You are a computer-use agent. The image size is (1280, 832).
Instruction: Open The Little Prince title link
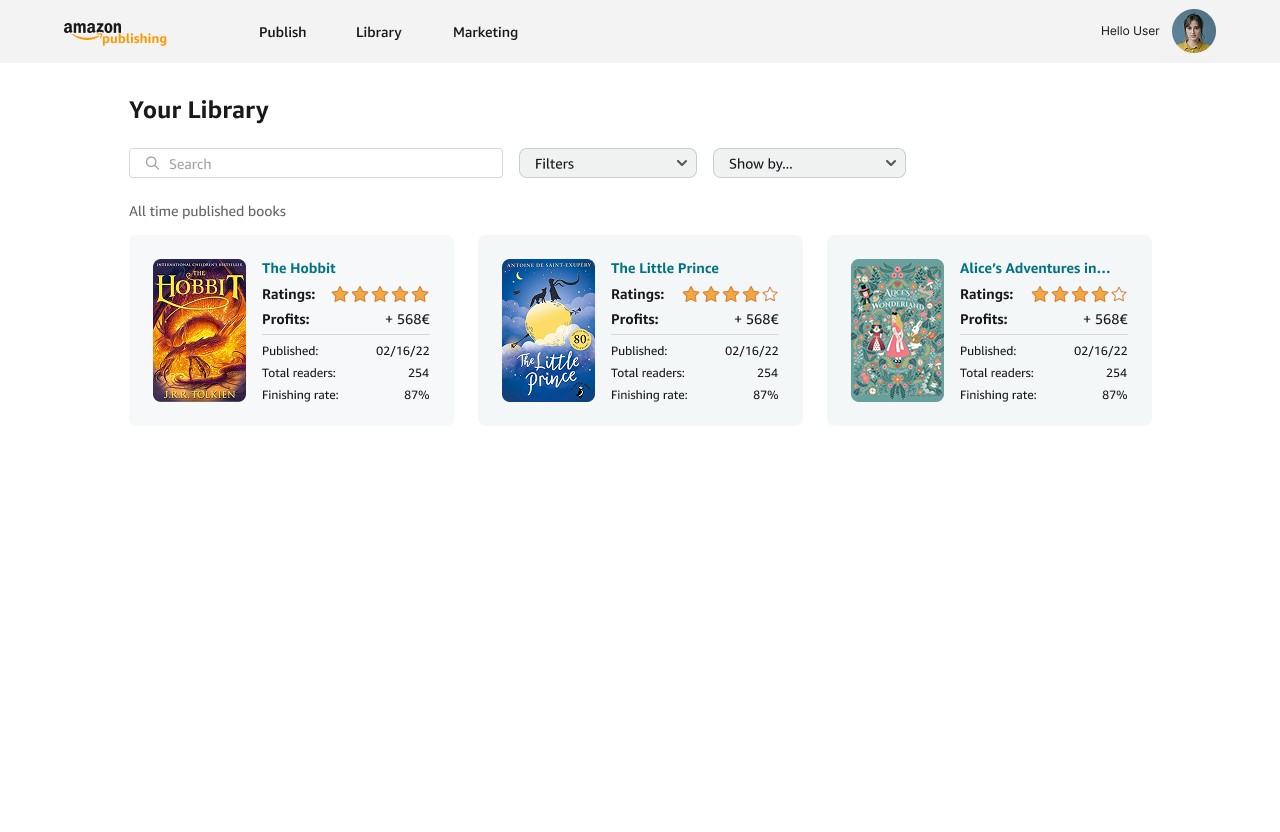pos(665,268)
